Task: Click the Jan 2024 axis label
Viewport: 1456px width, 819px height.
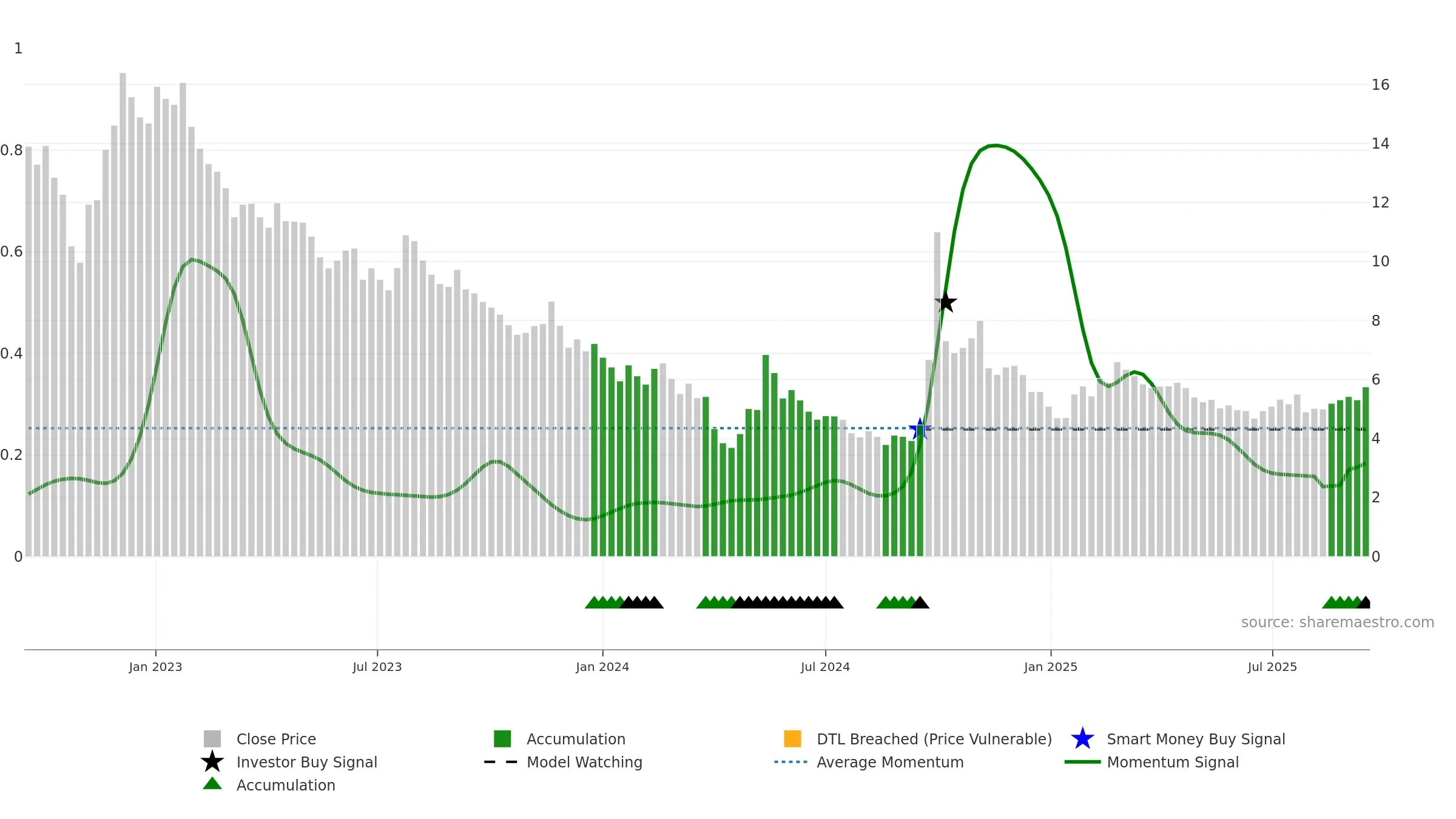Action: click(x=602, y=667)
